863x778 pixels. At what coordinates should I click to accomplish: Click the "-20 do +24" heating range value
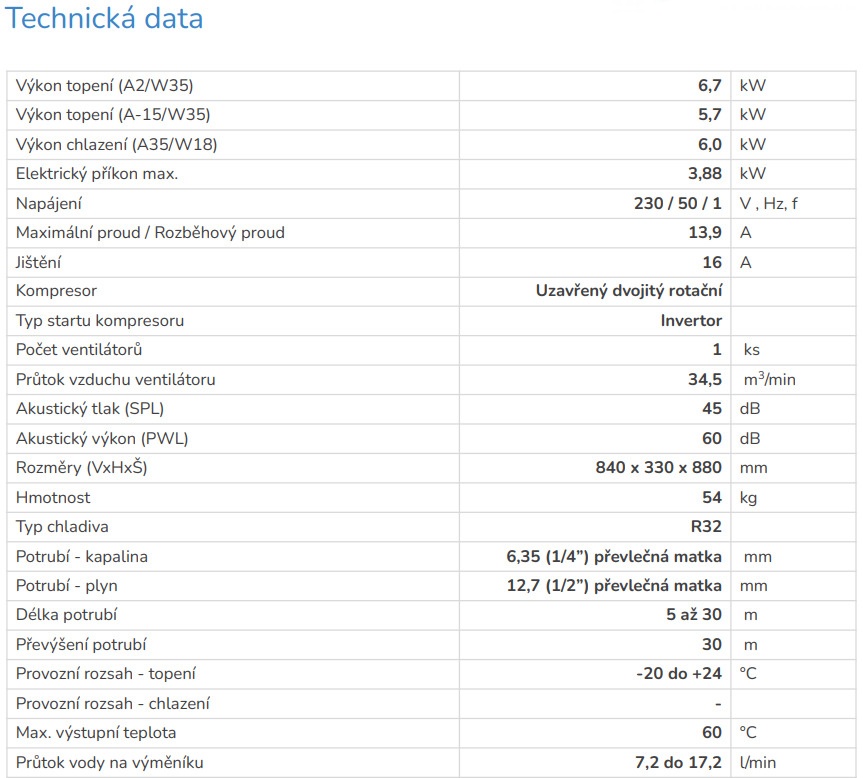(678, 674)
